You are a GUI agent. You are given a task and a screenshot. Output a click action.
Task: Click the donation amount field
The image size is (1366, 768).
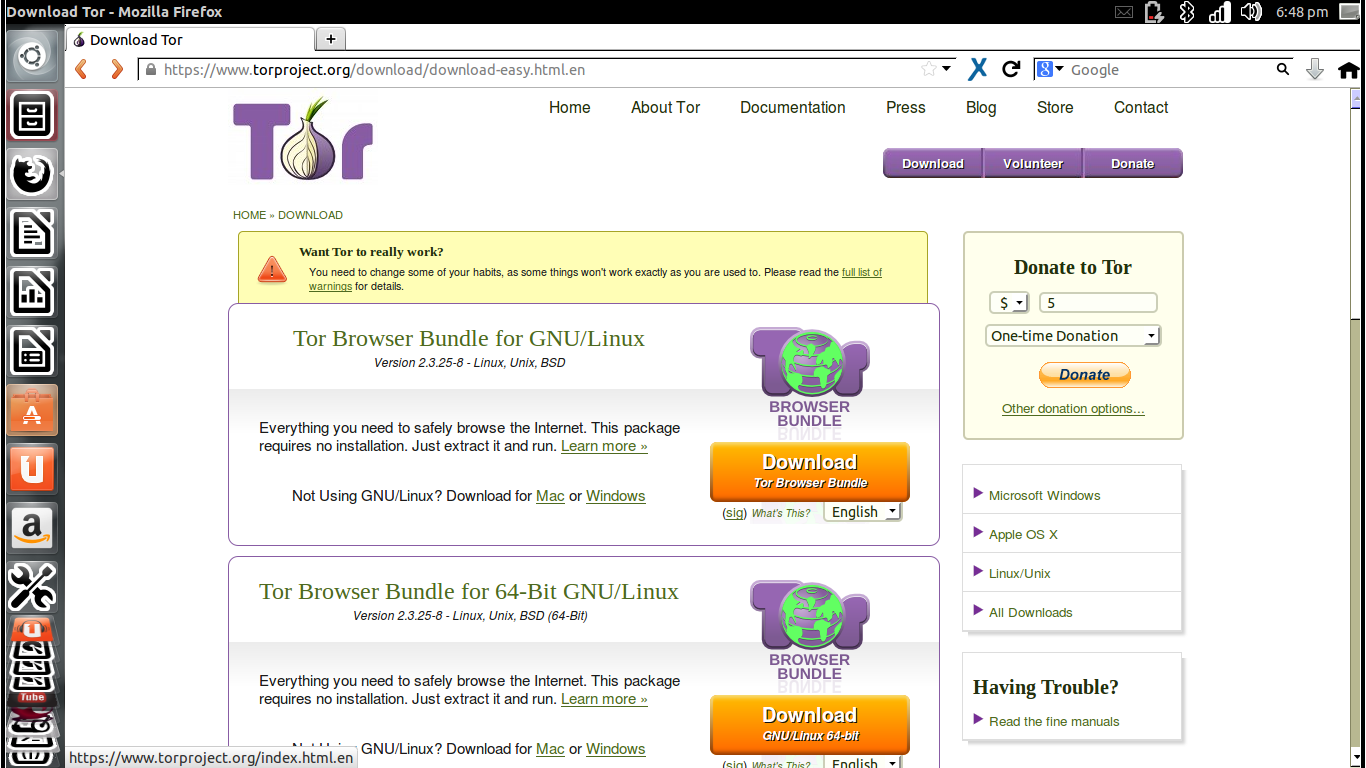pyautogui.click(x=1098, y=302)
